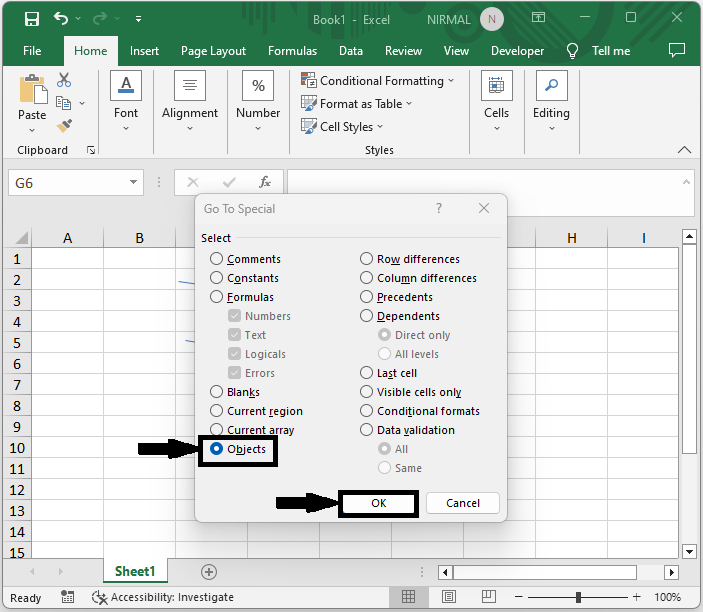Click the Select All corner triangle
703x612 pixels.
(21, 238)
